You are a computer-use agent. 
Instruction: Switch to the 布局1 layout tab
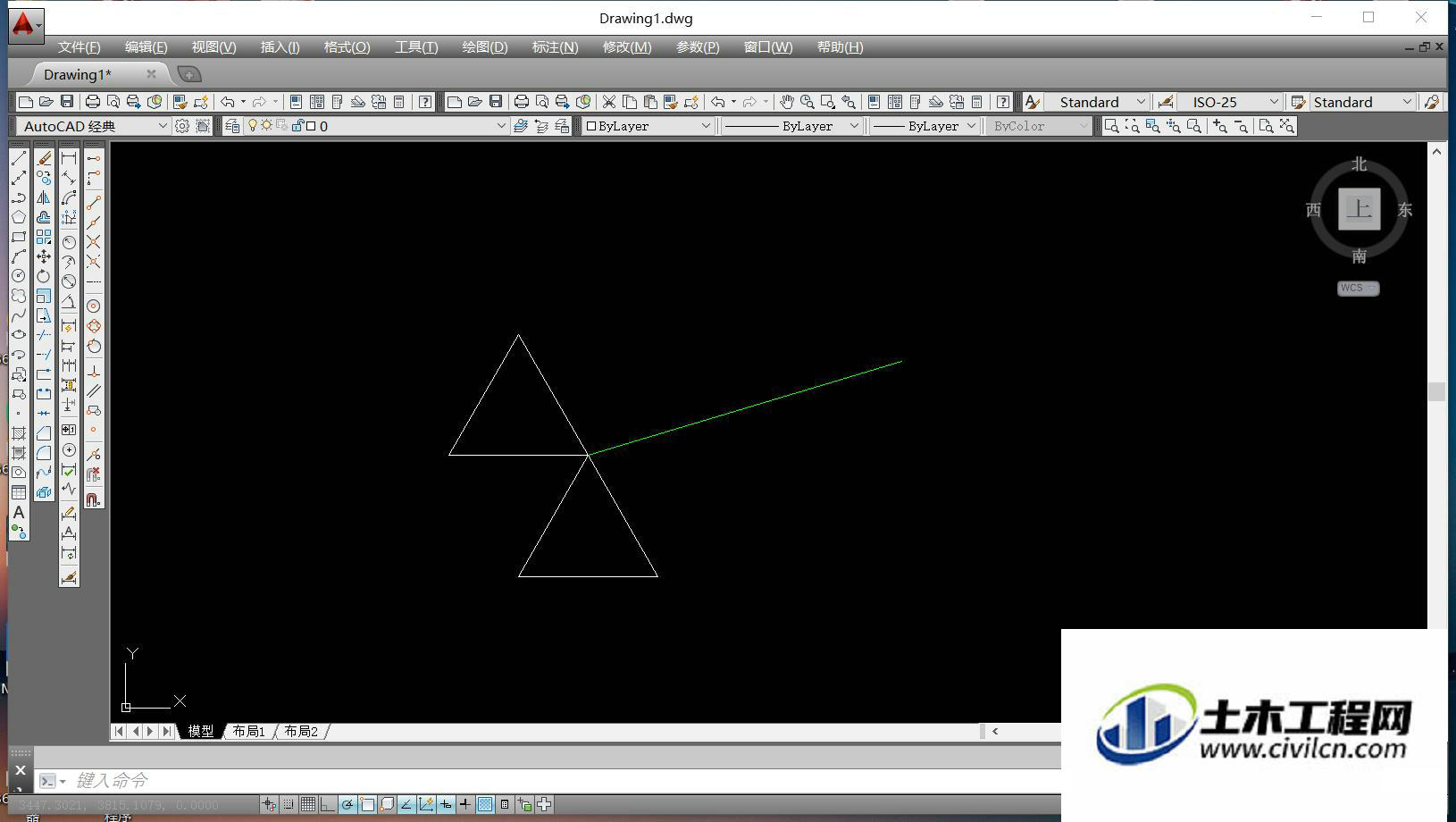248,731
